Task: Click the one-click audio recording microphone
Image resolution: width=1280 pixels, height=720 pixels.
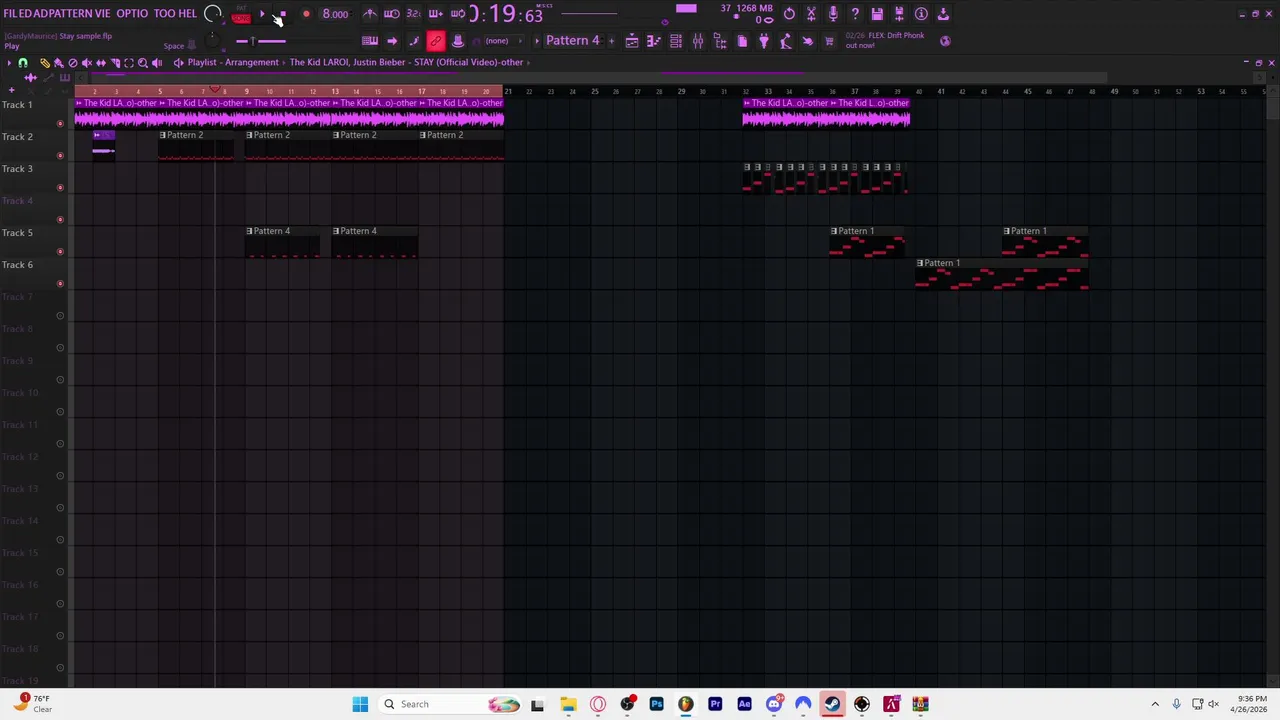Action: pyautogui.click(x=833, y=14)
